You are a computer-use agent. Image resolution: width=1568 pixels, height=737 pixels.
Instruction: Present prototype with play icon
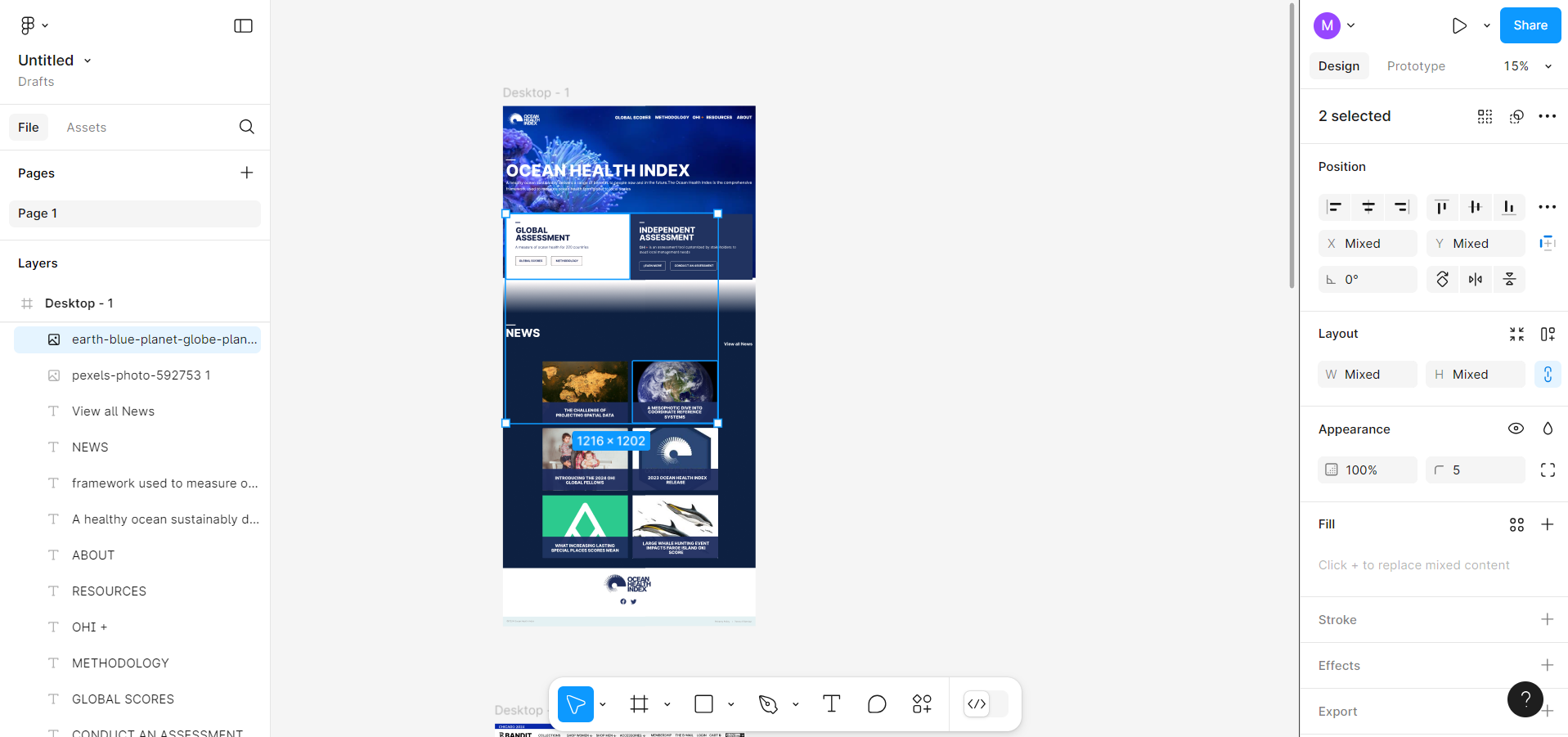point(1459,25)
